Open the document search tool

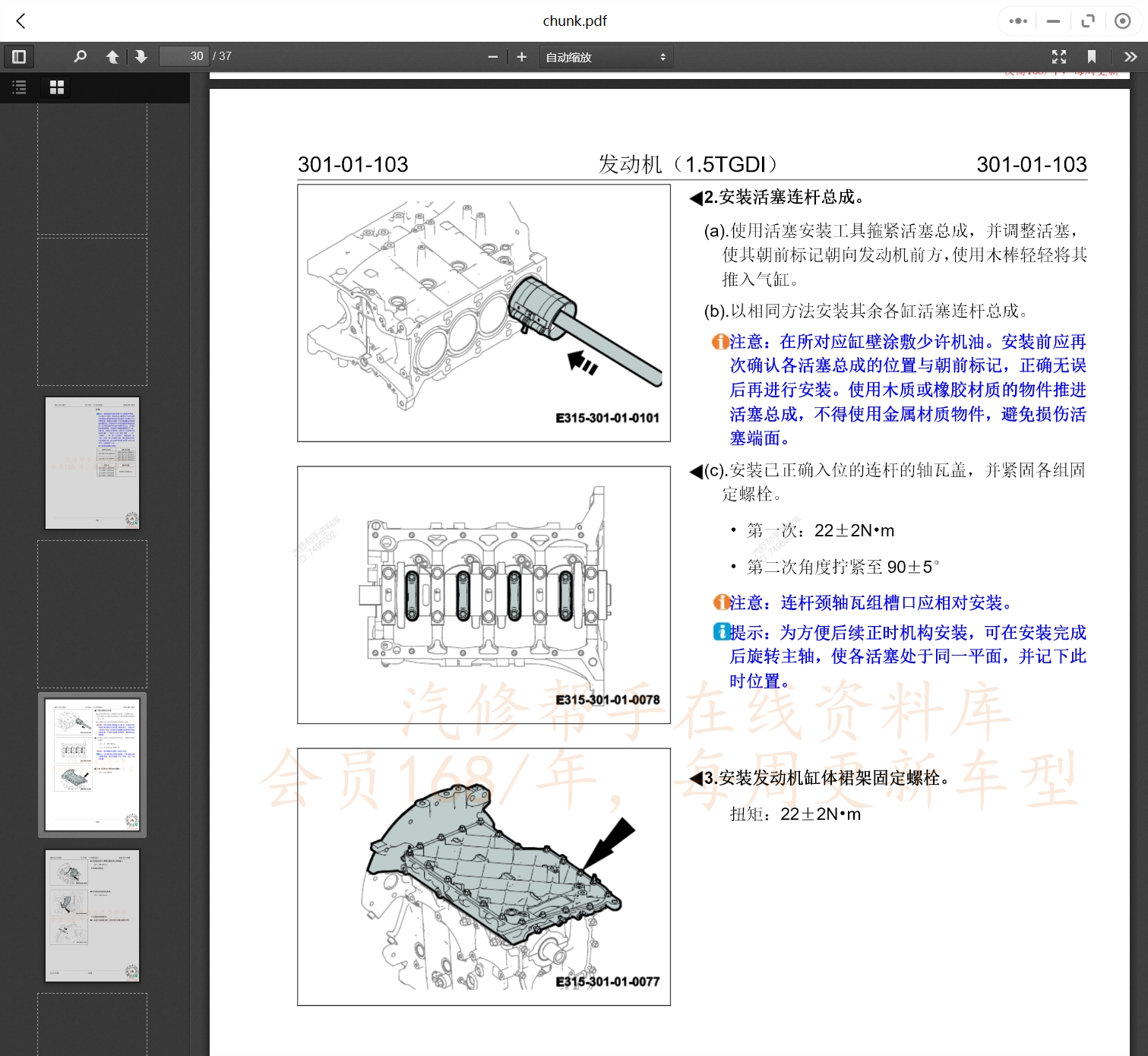click(x=80, y=56)
